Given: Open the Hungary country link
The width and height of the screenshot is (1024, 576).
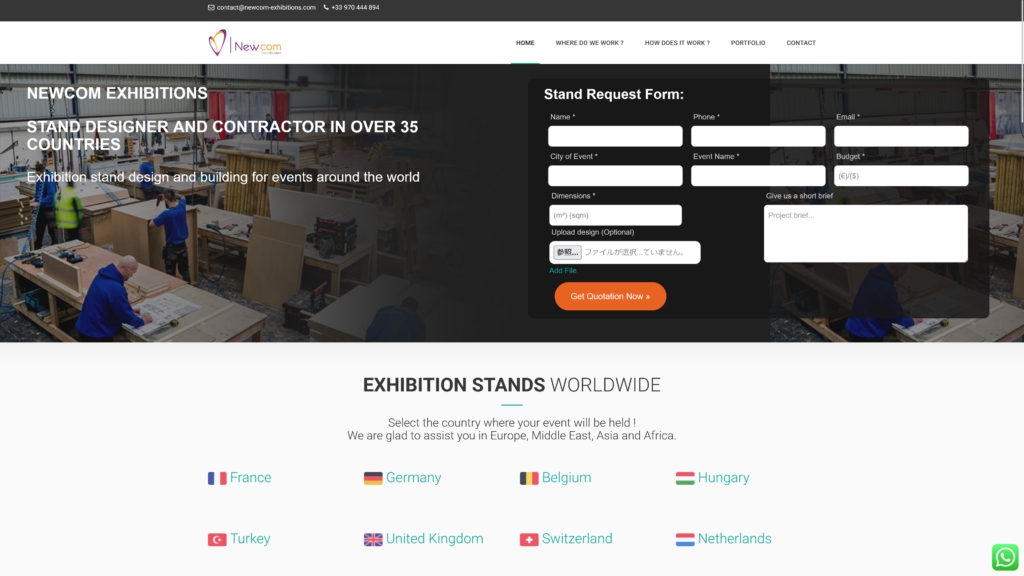Looking at the screenshot, I should [x=724, y=477].
